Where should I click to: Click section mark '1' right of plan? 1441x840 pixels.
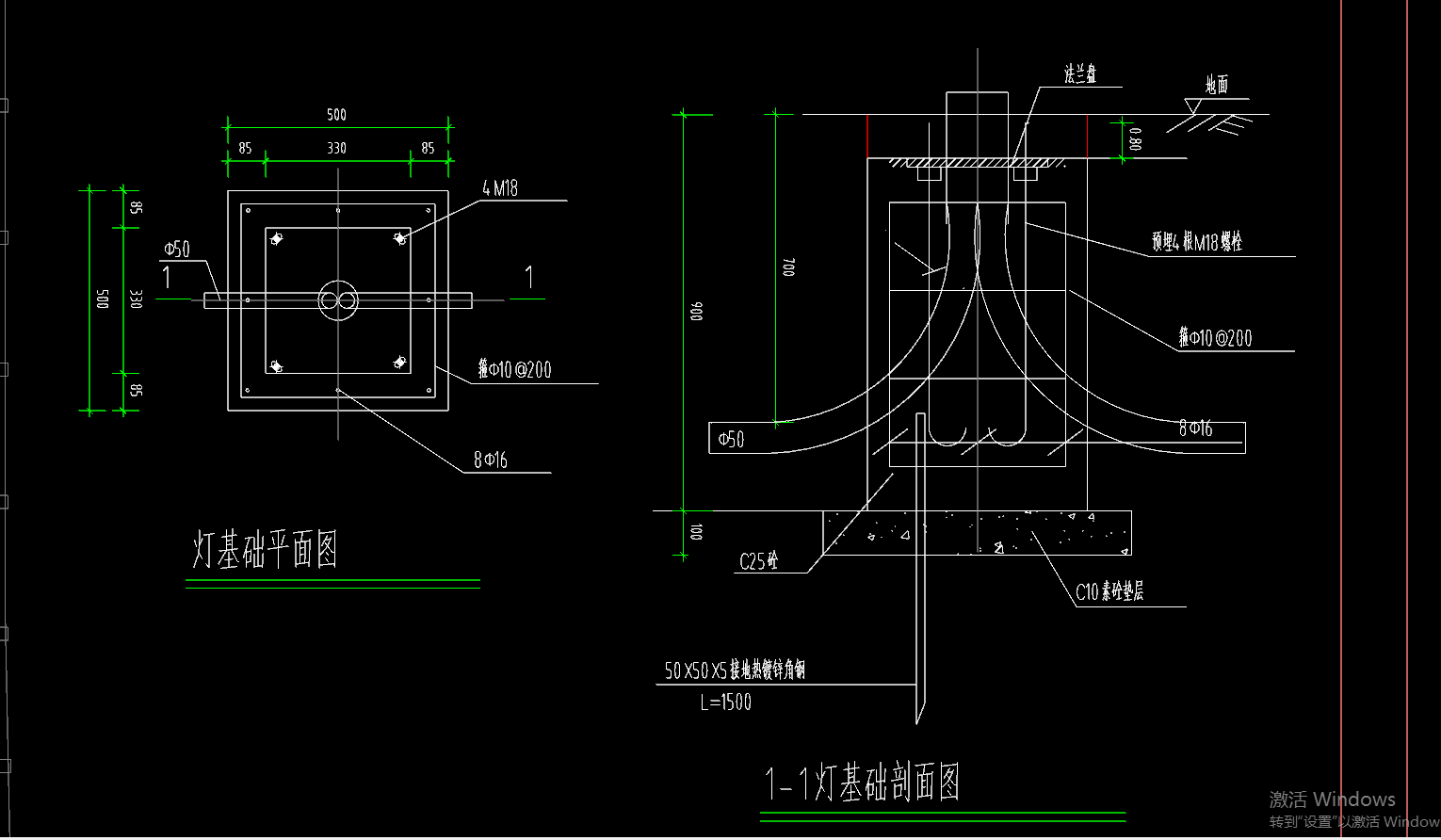(529, 277)
